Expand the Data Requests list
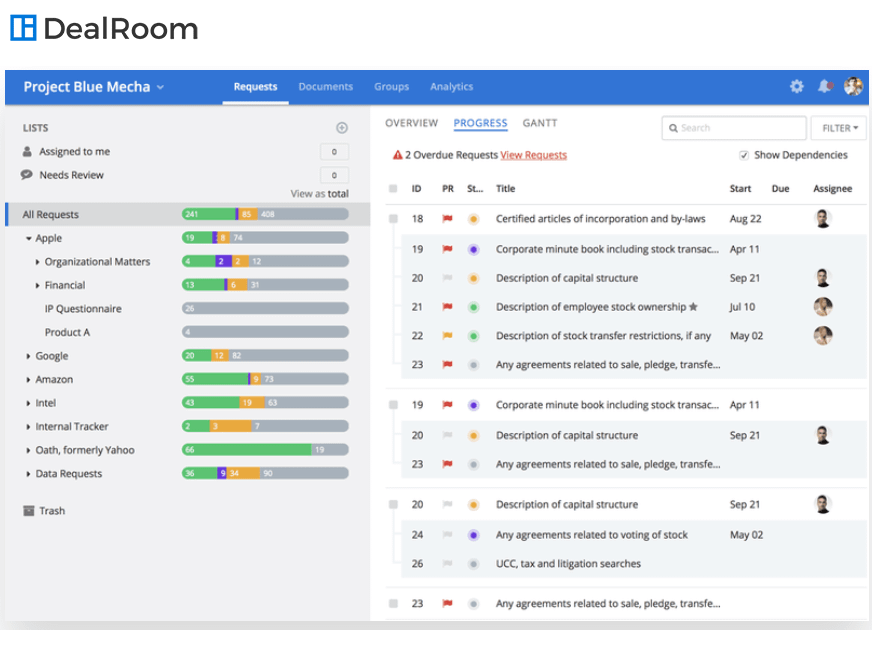Screen dimensions: 872x650 click(x=28, y=474)
